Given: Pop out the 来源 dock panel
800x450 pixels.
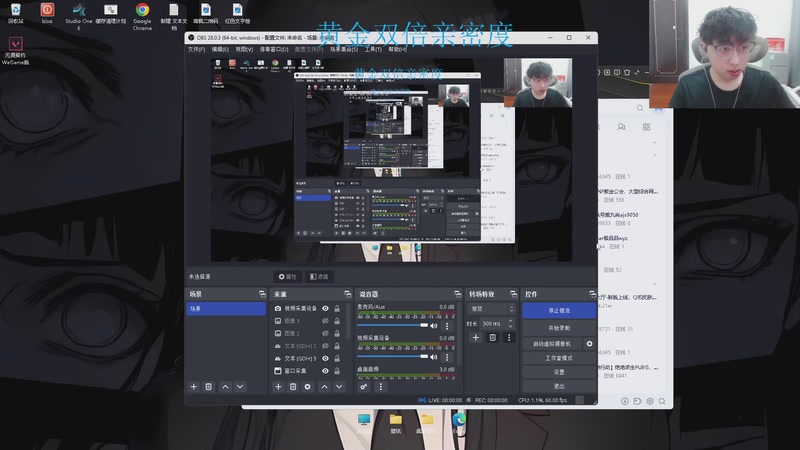Looking at the screenshot, I should coord(347,294).
